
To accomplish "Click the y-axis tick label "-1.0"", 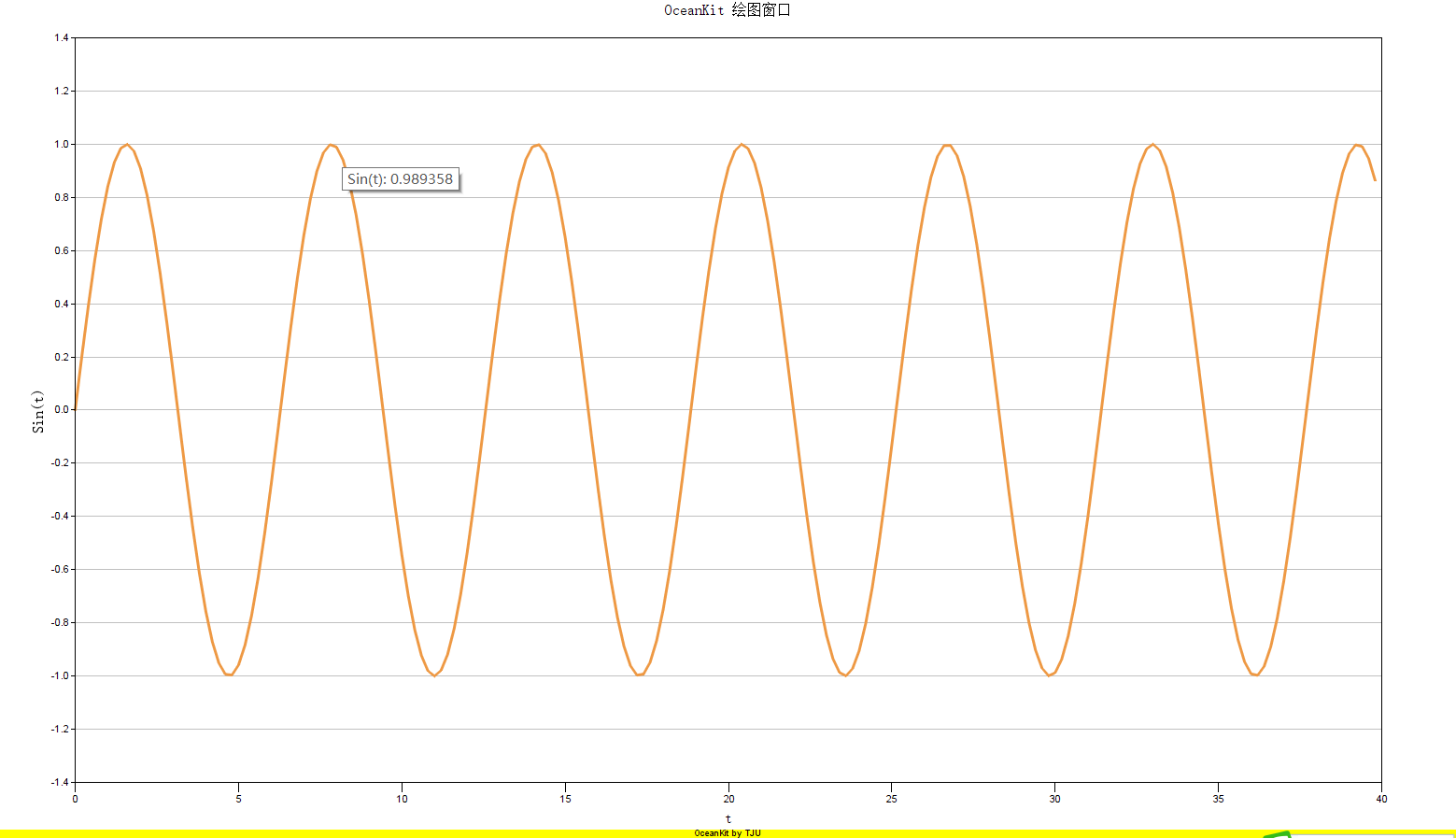I will click(x=60, y=676).
